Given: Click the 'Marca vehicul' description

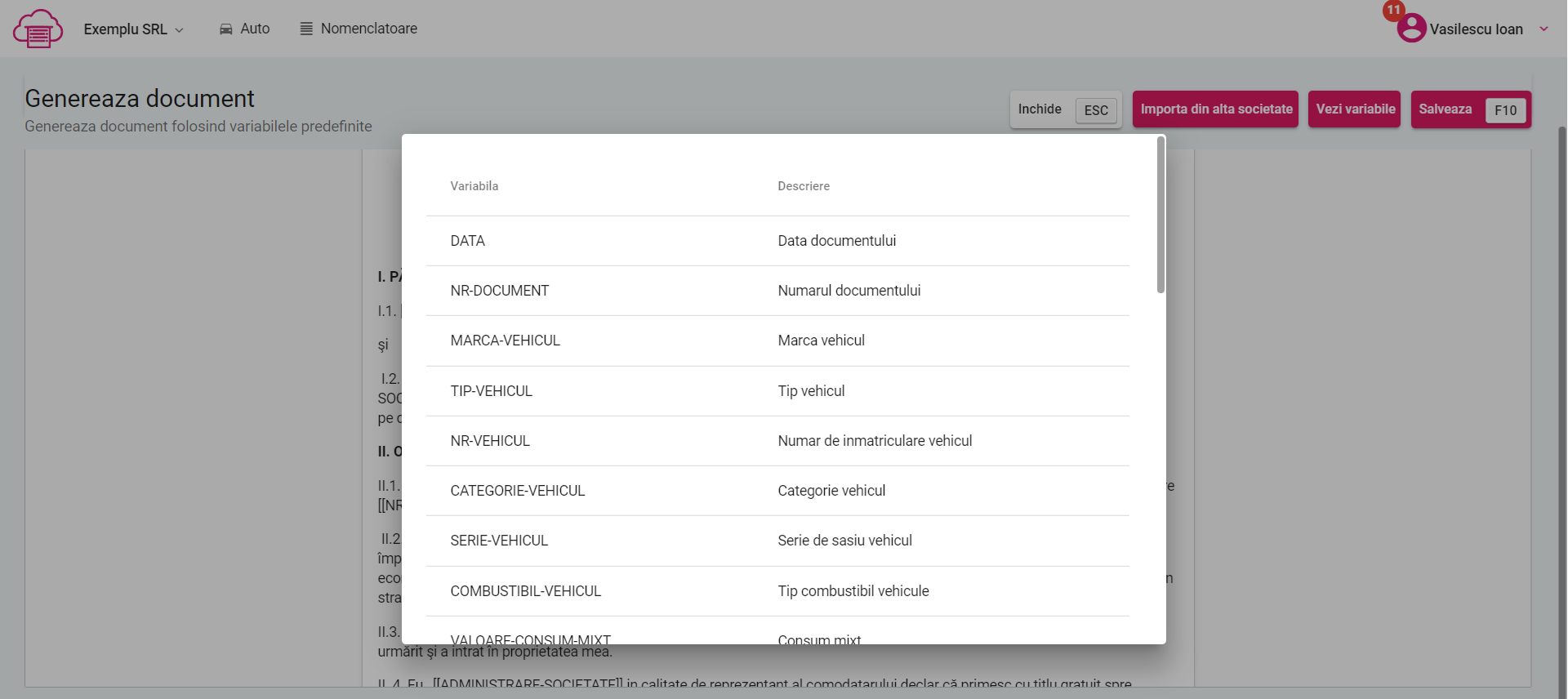Looking at the screenshot, I should pyautogui.click(x=822, y=341).
